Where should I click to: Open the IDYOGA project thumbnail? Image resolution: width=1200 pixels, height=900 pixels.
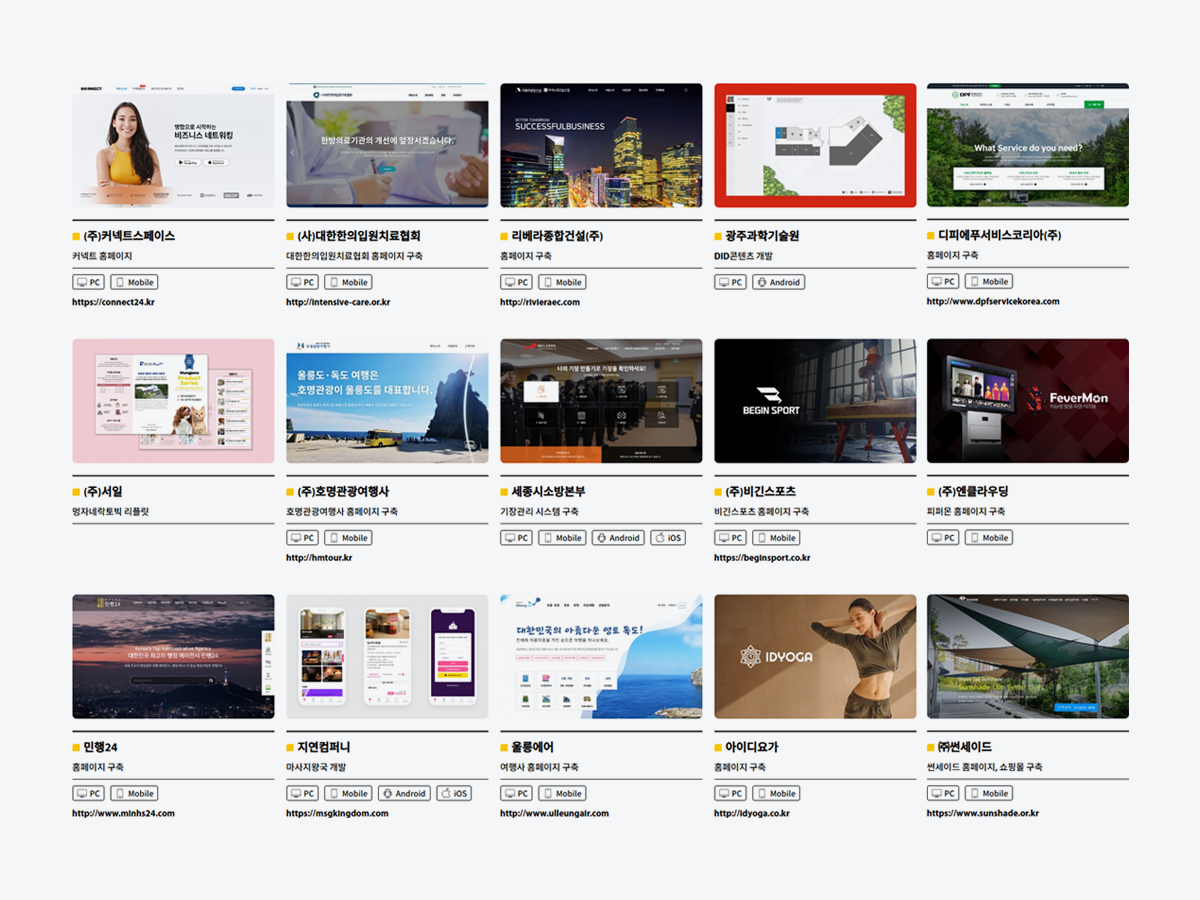pyautogui.click(x=815, y=656)
